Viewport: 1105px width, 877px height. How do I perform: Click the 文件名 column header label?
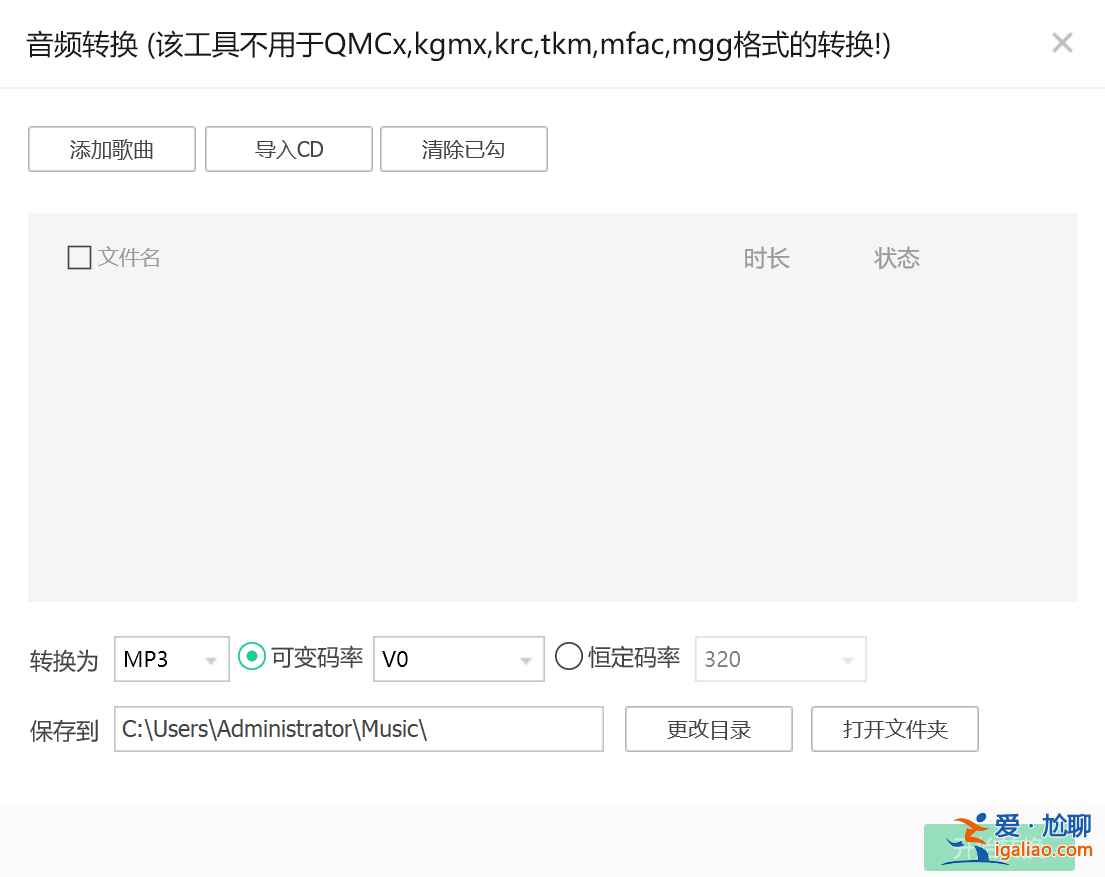[125, 257]
